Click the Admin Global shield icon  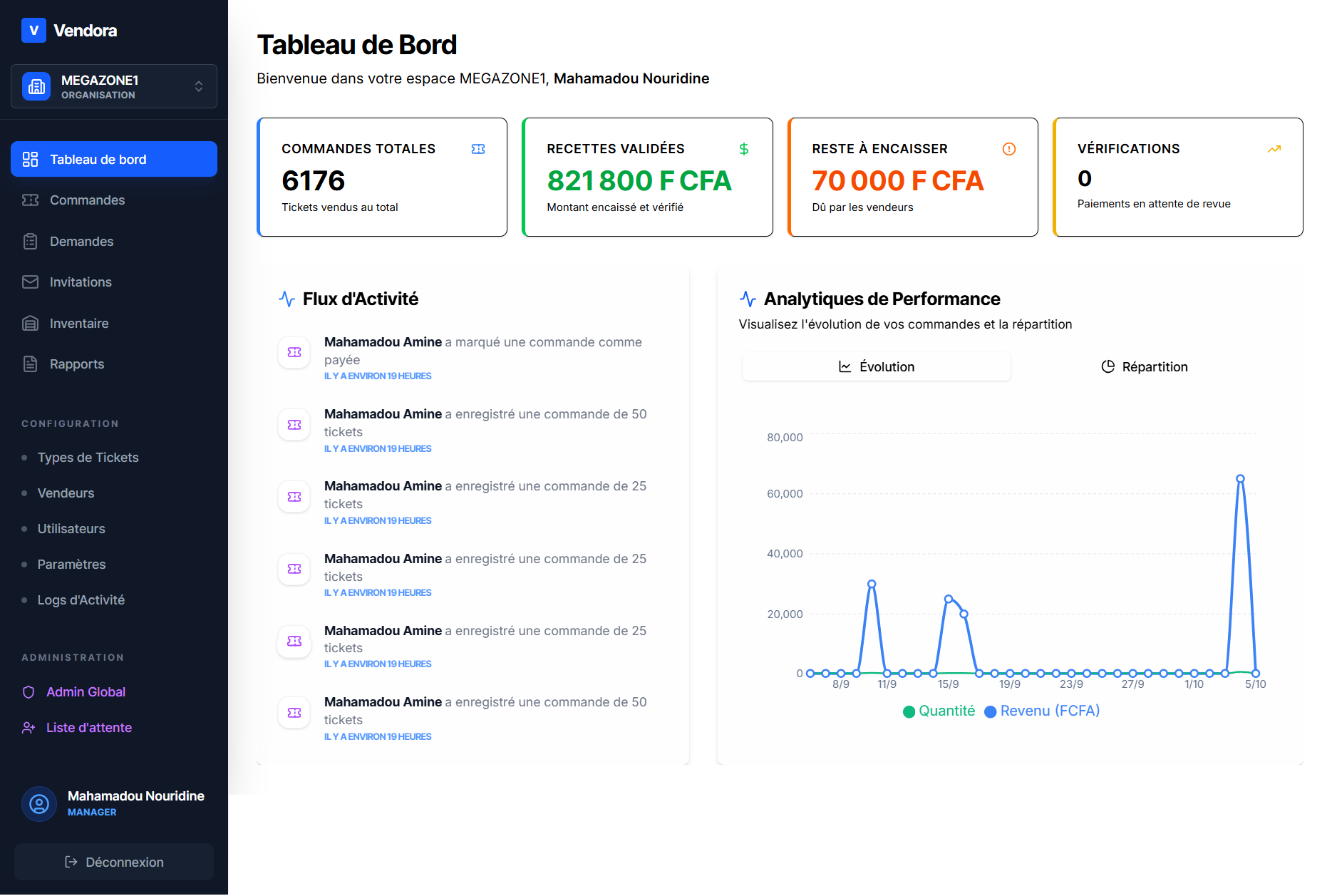29,692
